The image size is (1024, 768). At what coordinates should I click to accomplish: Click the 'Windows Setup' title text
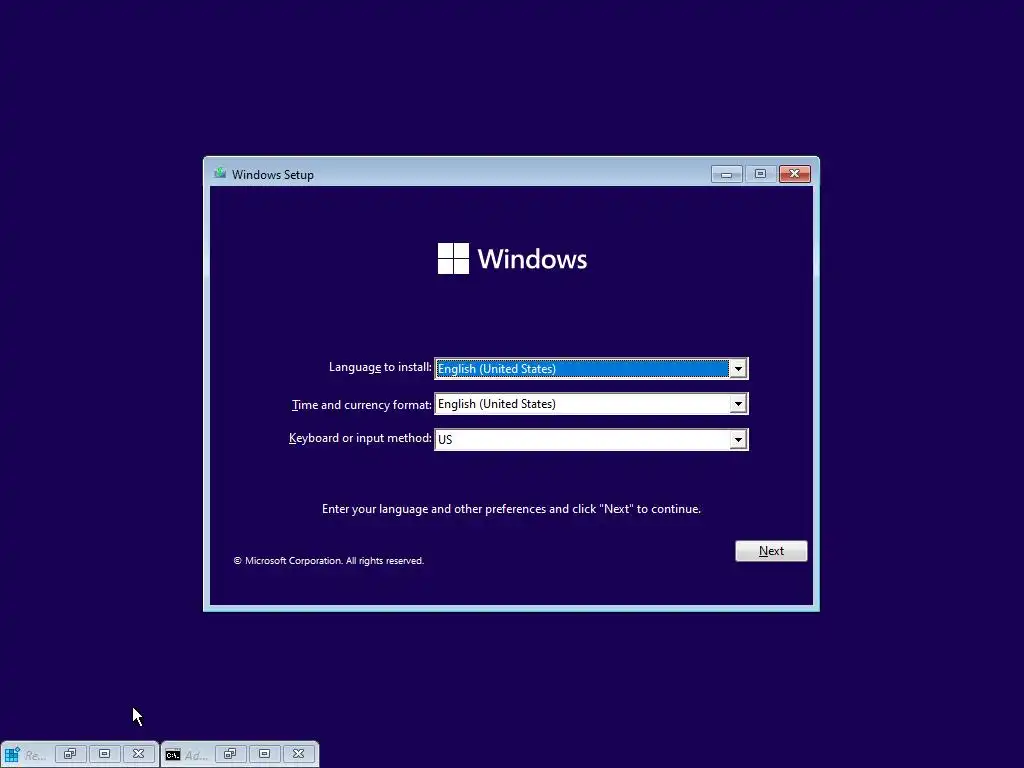(273, 174)
